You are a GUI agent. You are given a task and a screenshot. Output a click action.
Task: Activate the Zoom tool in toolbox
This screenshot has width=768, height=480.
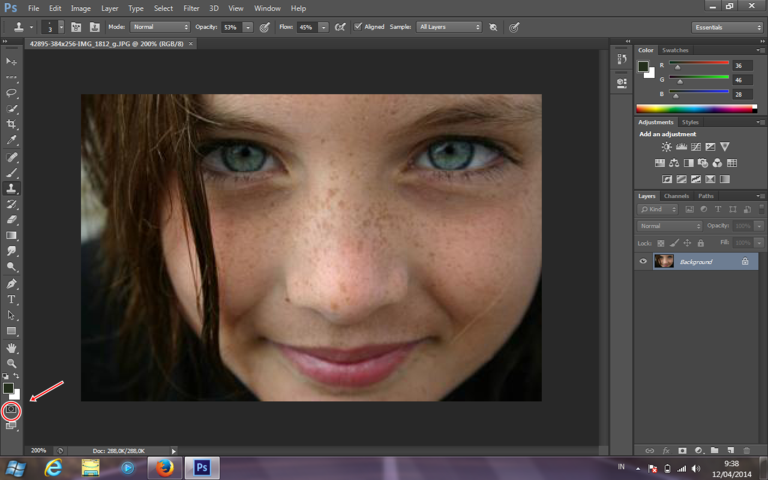click(12, 363)
